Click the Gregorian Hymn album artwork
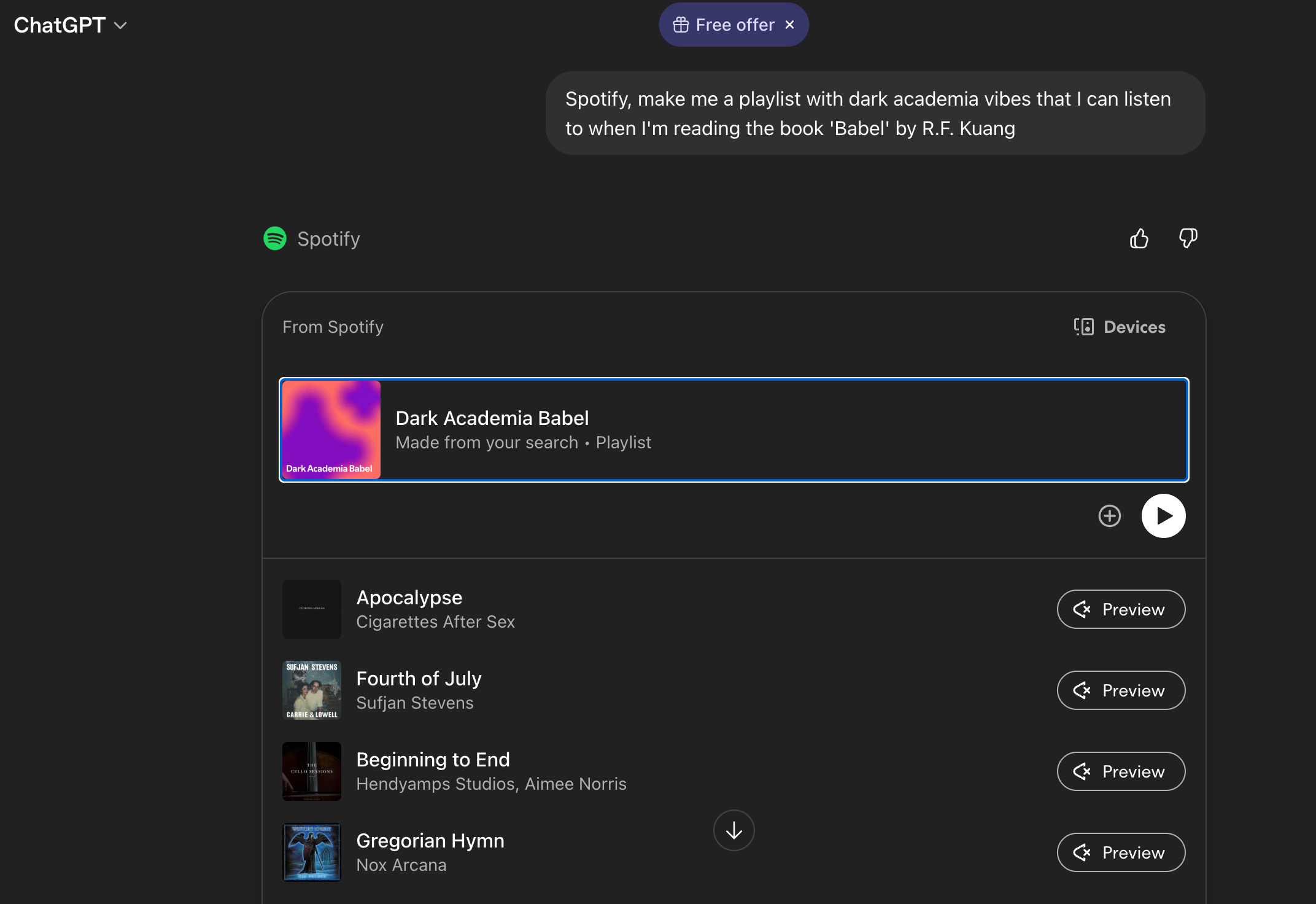This screenshot has height=904, width=1316. 312,852
